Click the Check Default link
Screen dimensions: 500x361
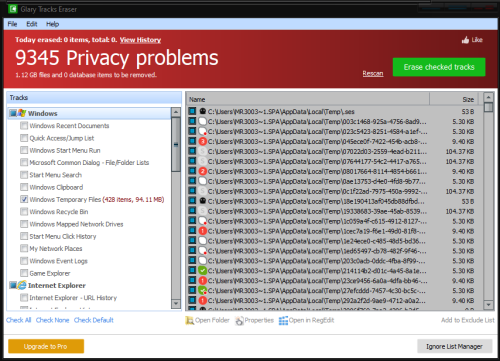(94, 320)
